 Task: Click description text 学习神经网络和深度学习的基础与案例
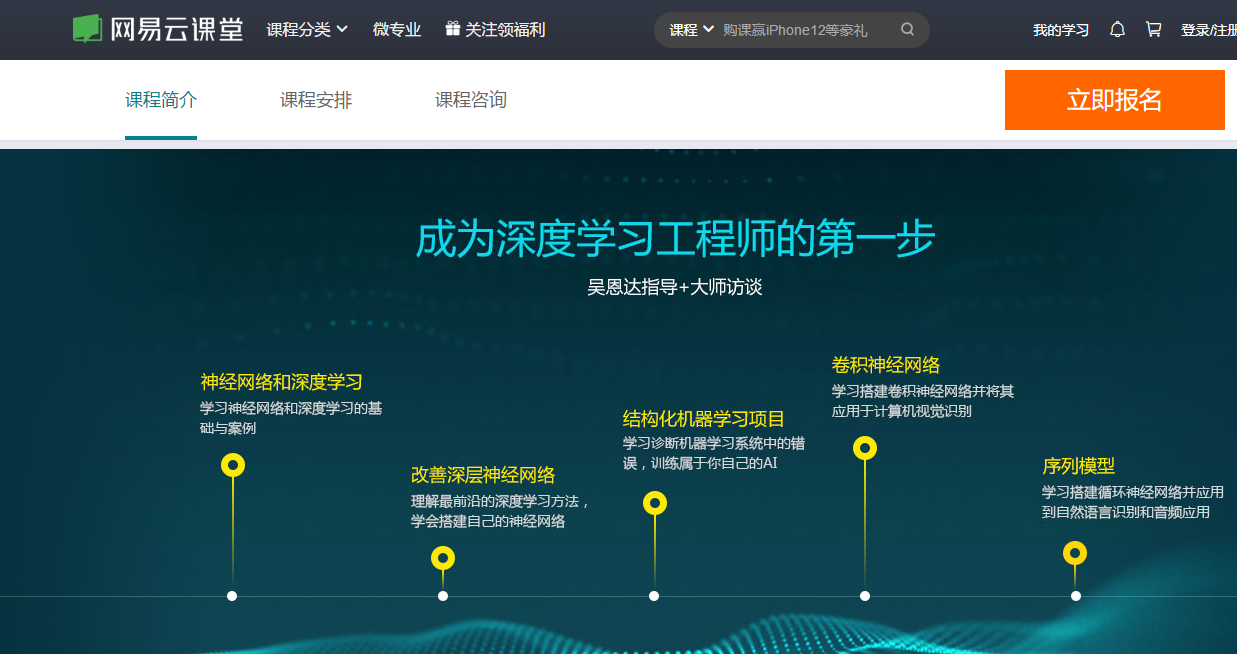(x=291, y=418)
